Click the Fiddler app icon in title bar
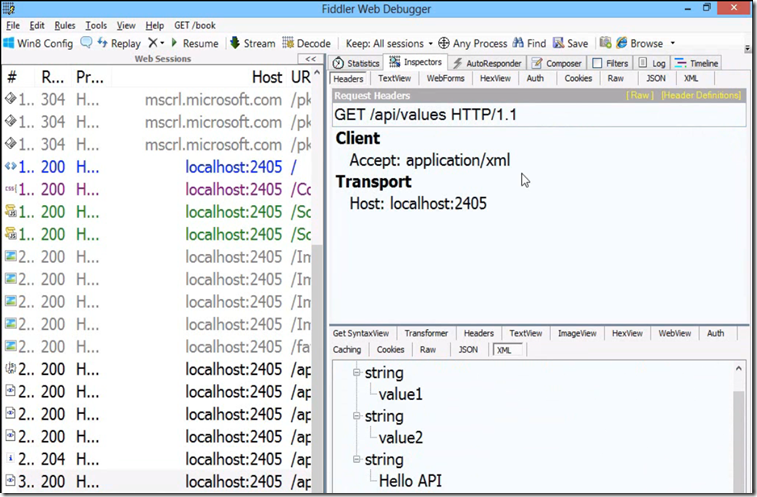The image size is (757, 497). (8, 8)
